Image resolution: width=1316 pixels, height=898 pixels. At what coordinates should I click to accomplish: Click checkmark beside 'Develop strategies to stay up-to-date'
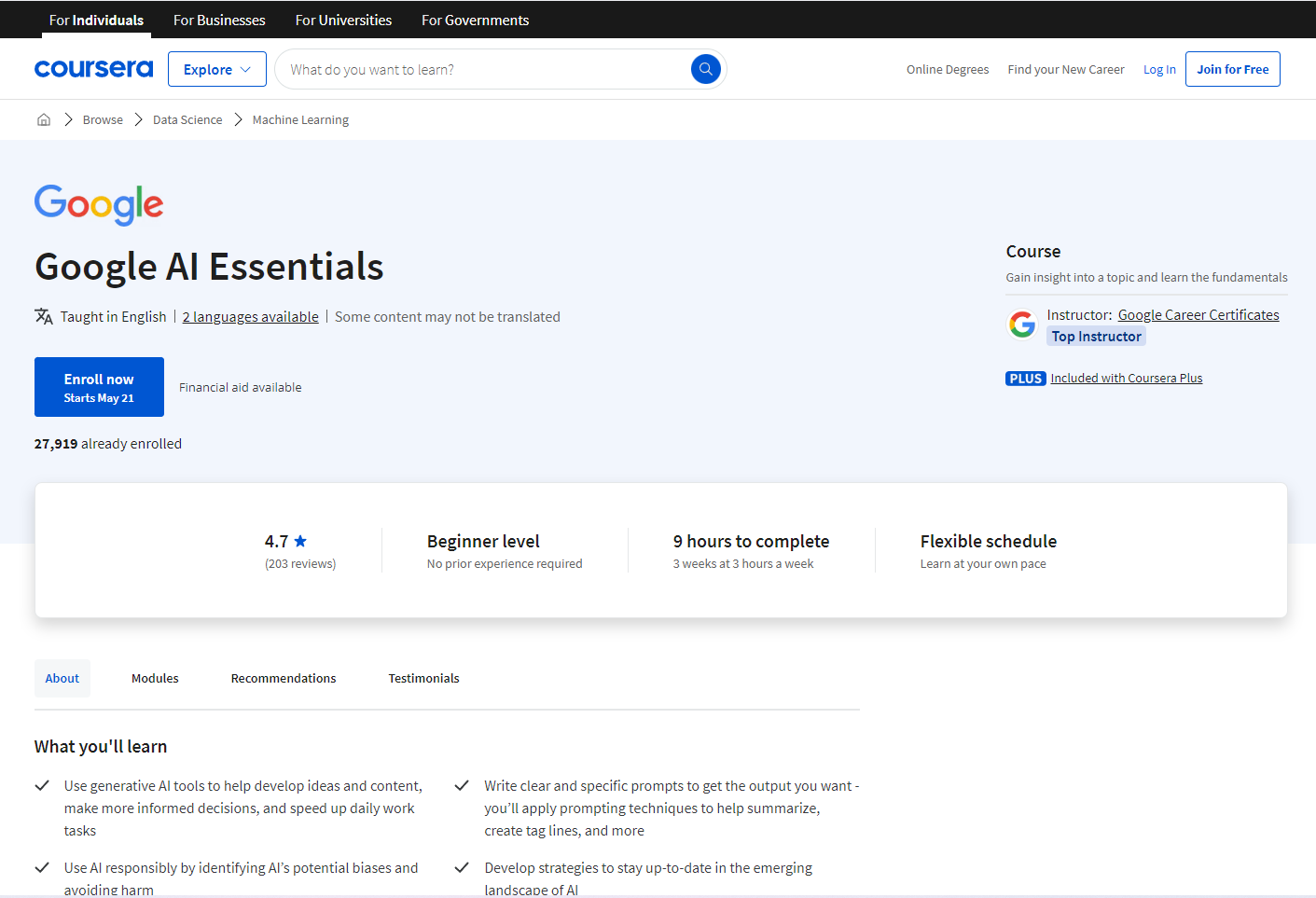[462, 867]
